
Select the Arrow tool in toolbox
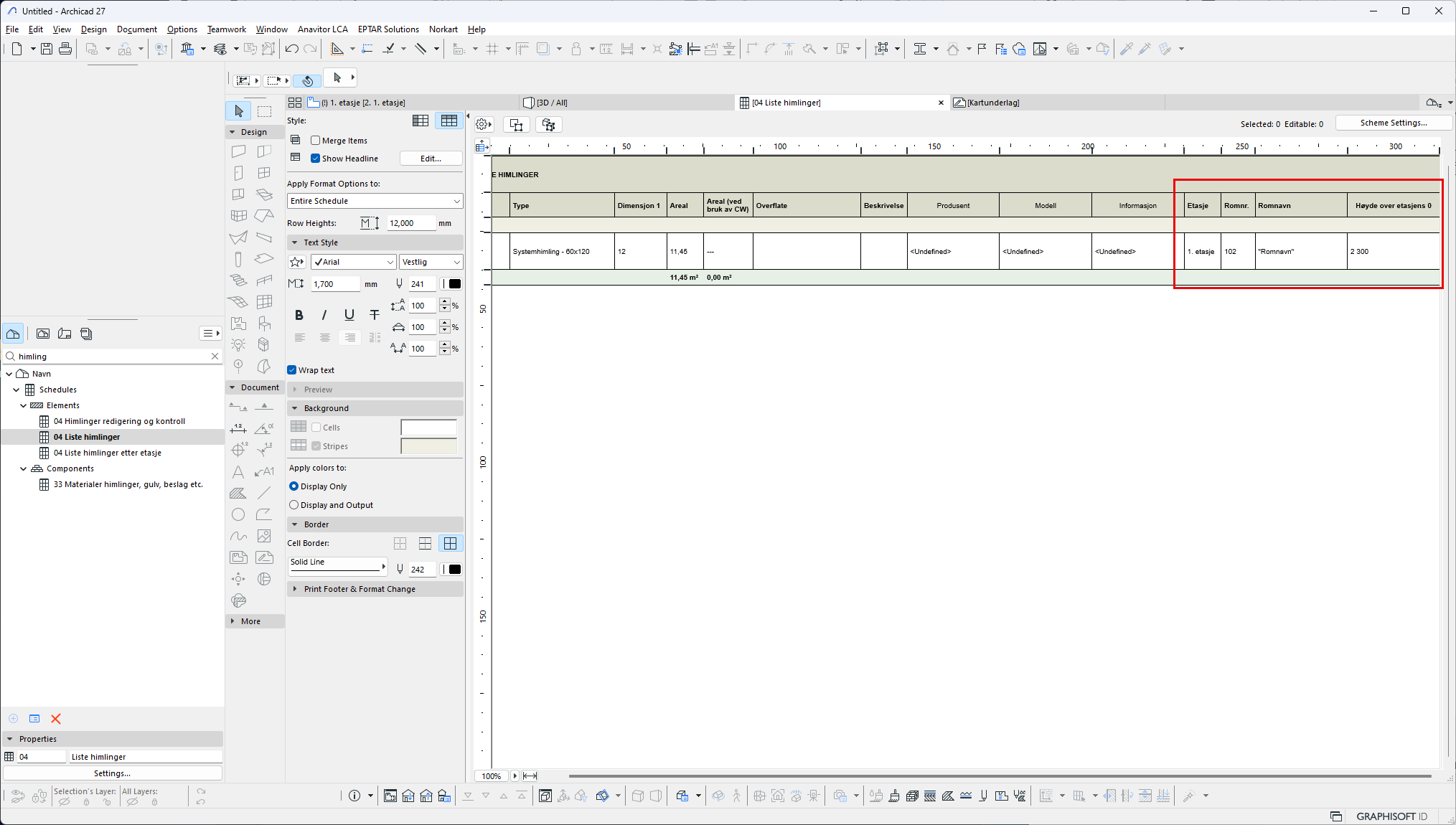[x=239, y=111]
